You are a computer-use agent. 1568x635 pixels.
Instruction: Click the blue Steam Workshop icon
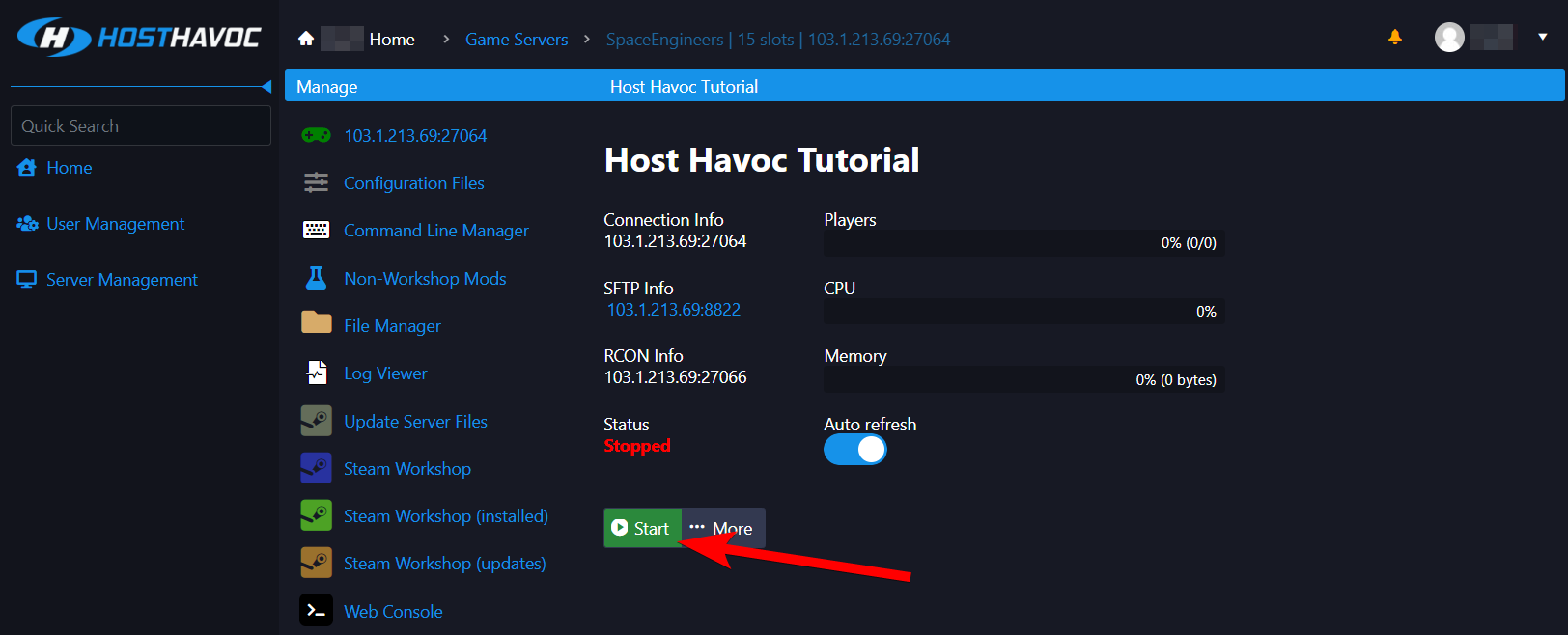[x=317, y=468]
